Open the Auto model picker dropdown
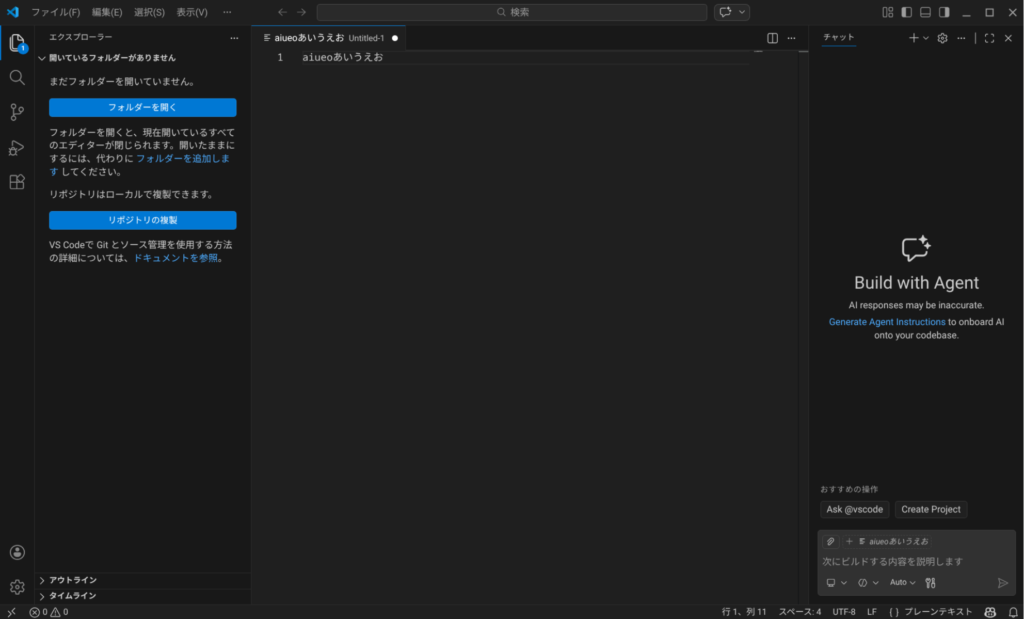This screenshot has height=619, width=1024. coord(902,582)
